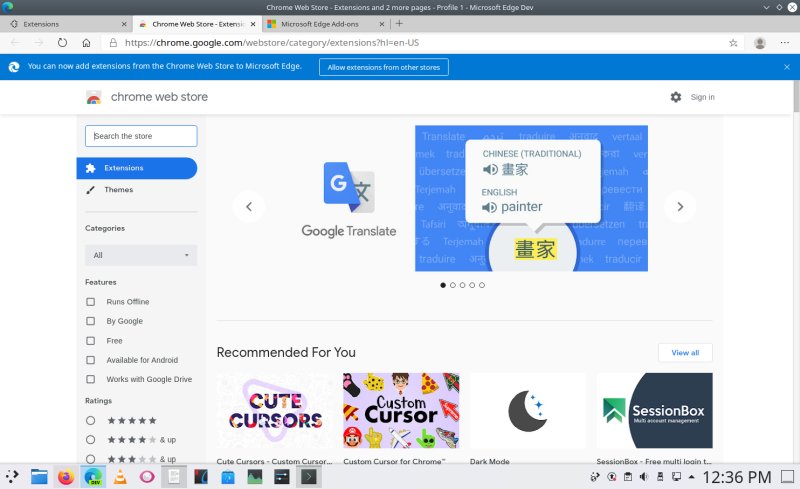Expand hidden system tray icons arrow
800x489 pixels.
pyautogui.click(x=691, y=477)
